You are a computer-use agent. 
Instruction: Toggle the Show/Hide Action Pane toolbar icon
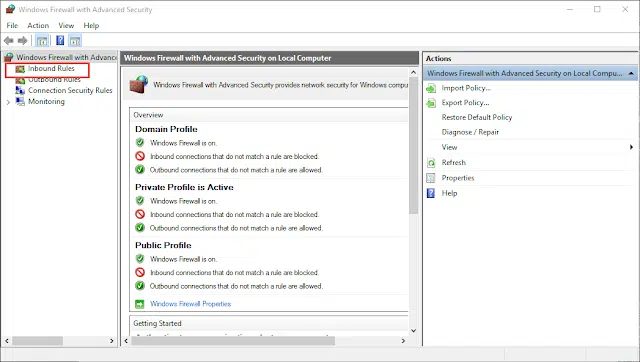(x=75, y=40)
